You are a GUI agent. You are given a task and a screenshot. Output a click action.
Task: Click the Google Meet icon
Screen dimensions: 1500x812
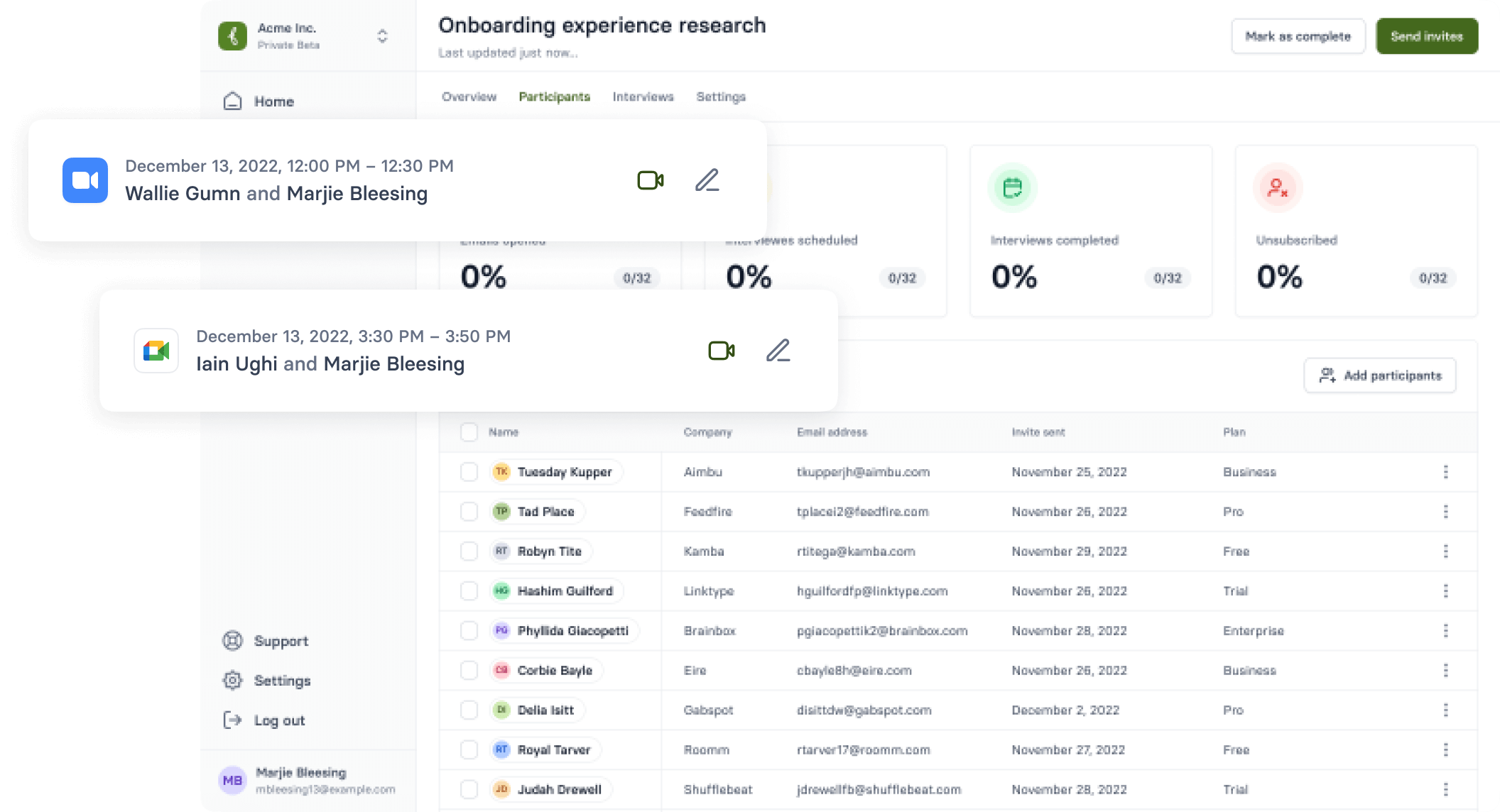156,351
